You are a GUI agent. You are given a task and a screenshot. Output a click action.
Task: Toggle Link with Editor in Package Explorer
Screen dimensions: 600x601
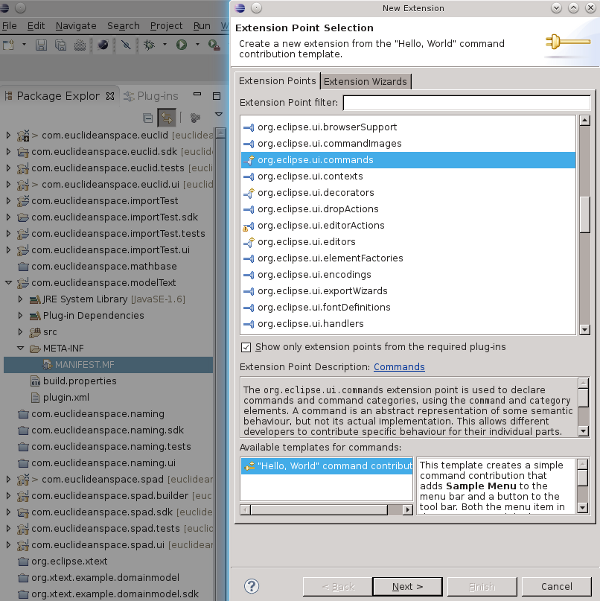coord(167,118)
